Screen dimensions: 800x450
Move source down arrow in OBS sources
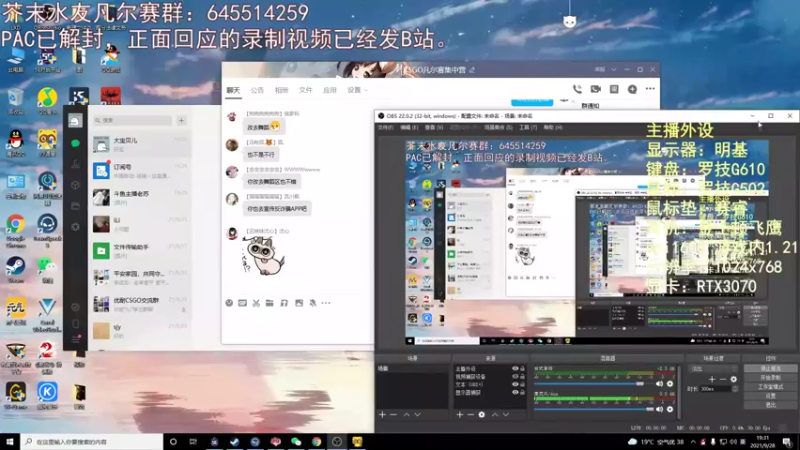pyautogui.click(x=506, y=415)
